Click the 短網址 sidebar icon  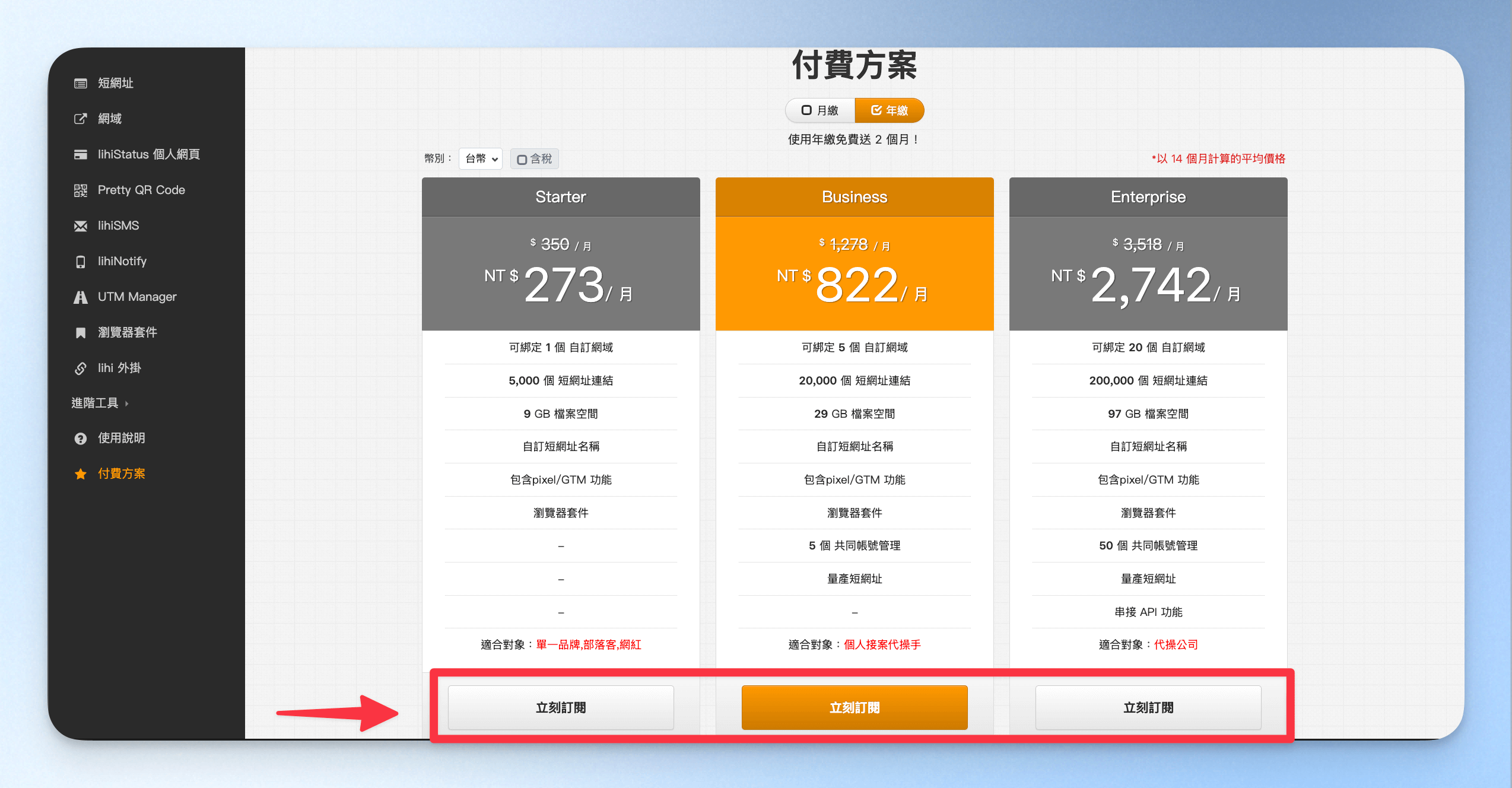coord(81,84)
